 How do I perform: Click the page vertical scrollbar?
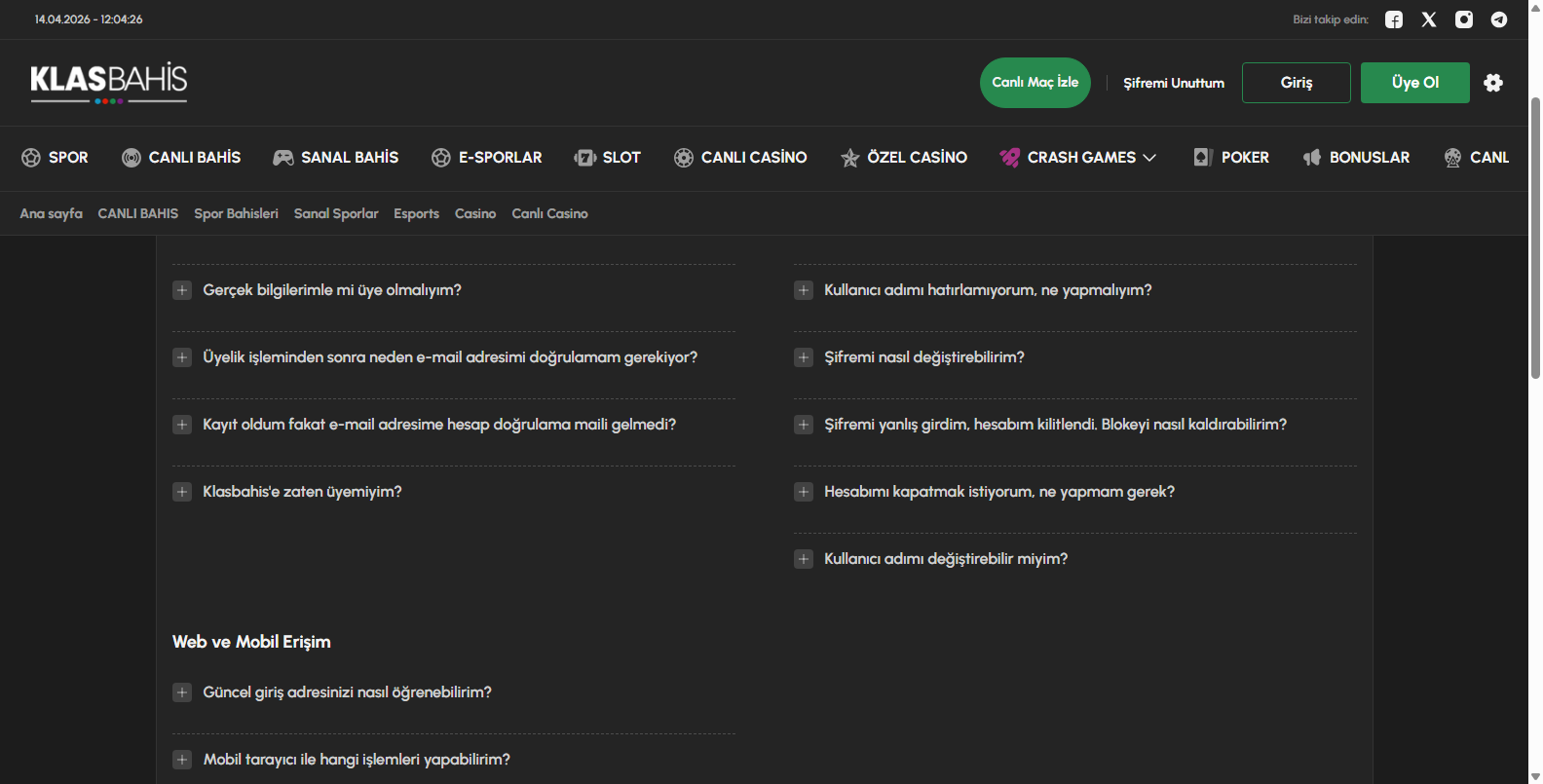tap(1535, 234)
